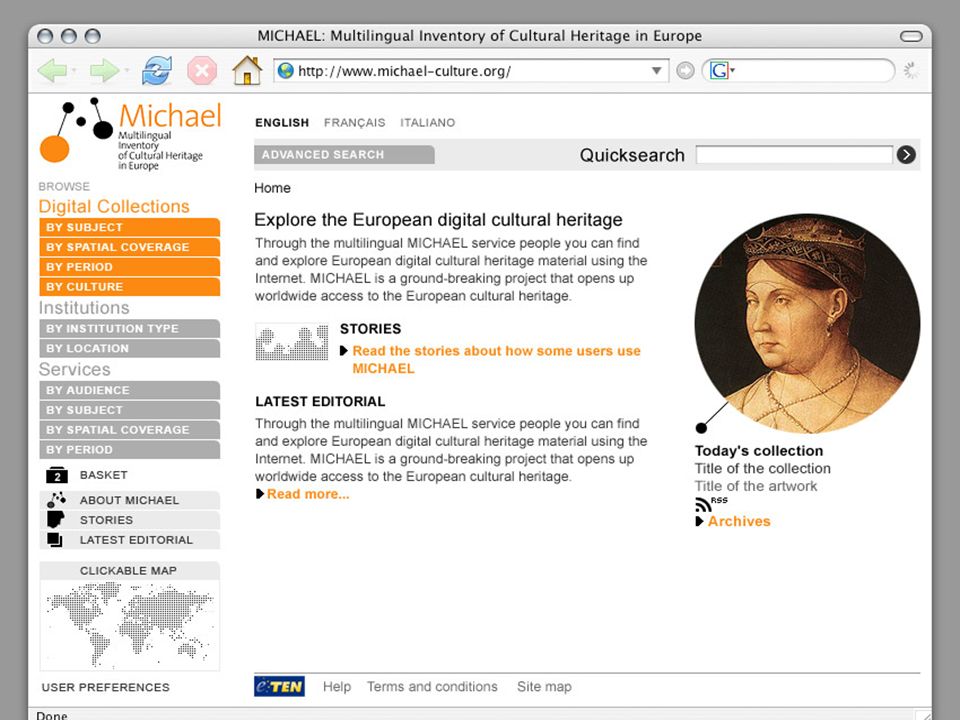This screenshot has height=720, width=960.
Task: Open the Help footer link
Action: click(x=337, y=687)
